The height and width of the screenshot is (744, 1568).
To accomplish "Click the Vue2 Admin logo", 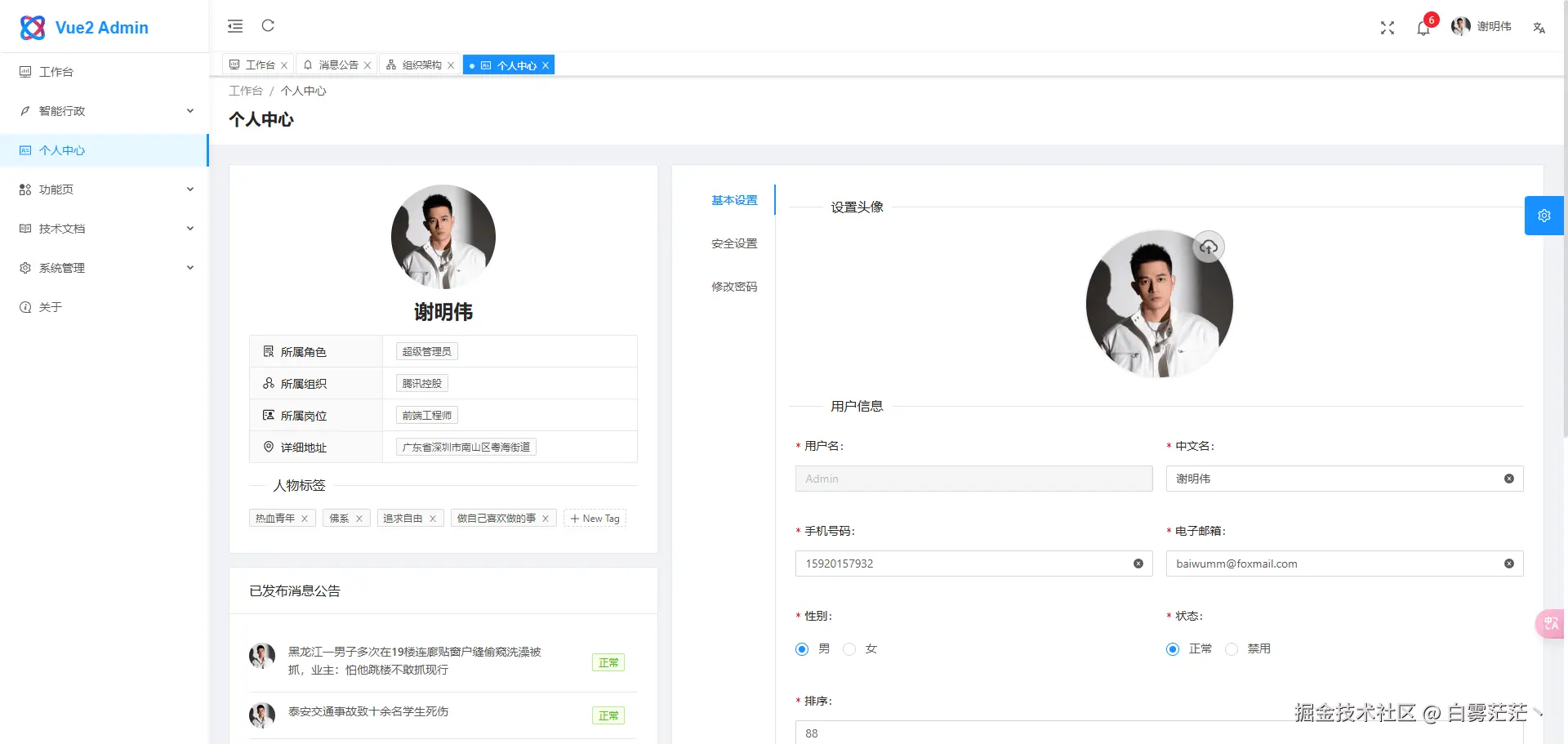I will coord(84,28).
